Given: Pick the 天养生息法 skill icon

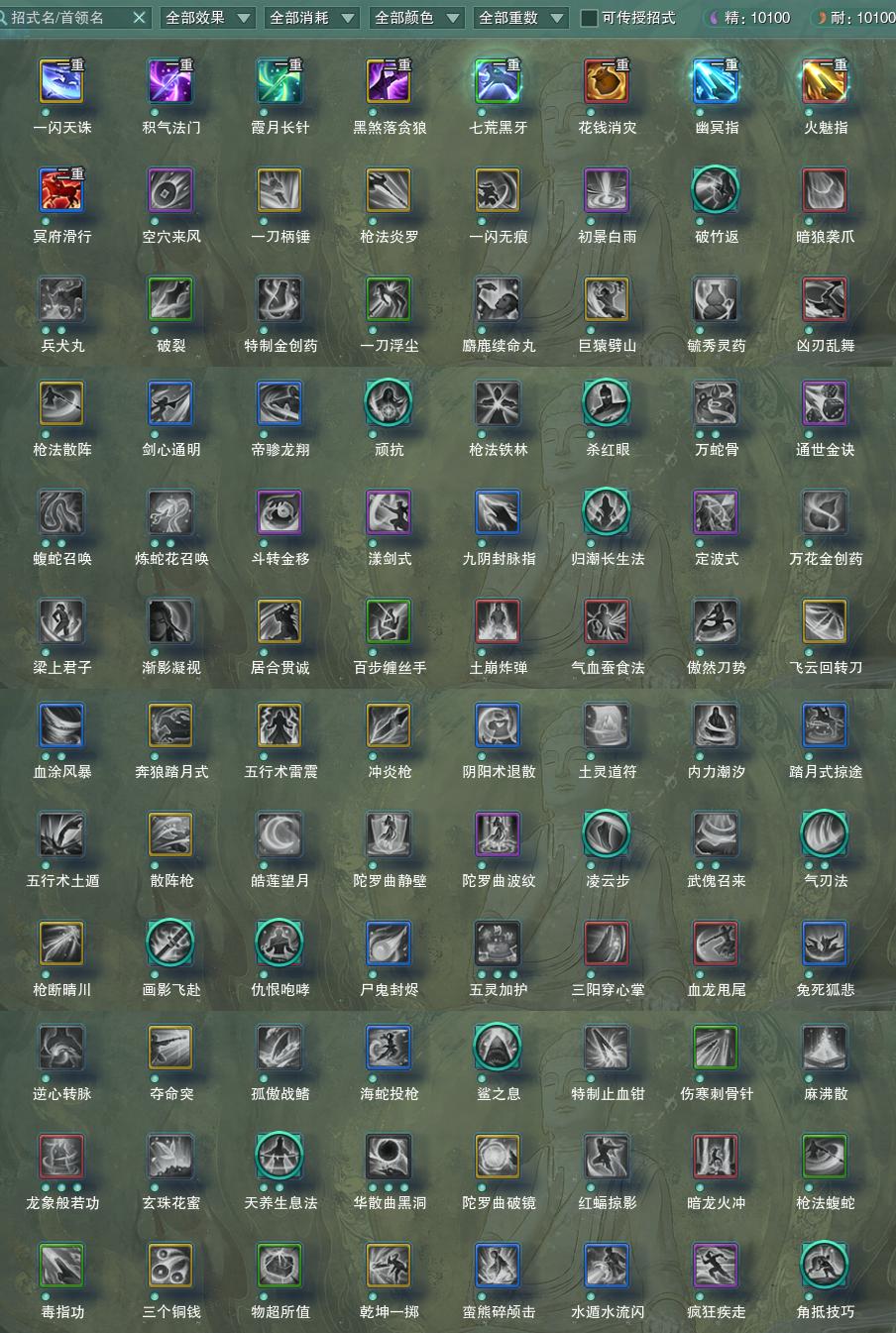Looking at the screenshot, I should [x=280, y=1157].
